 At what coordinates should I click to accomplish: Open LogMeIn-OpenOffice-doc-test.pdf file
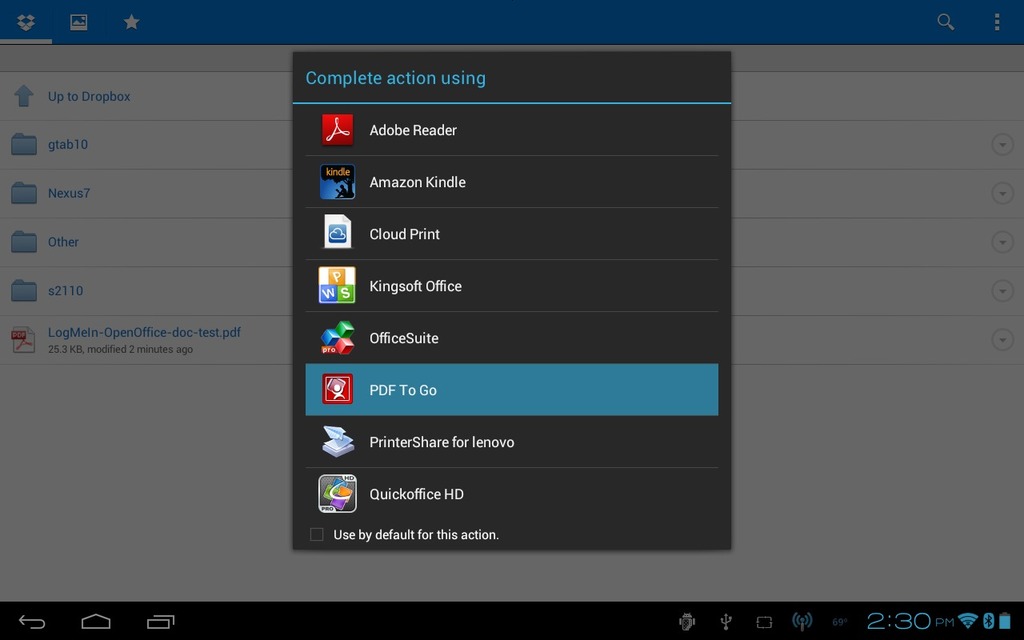click(x=144, y=332)
